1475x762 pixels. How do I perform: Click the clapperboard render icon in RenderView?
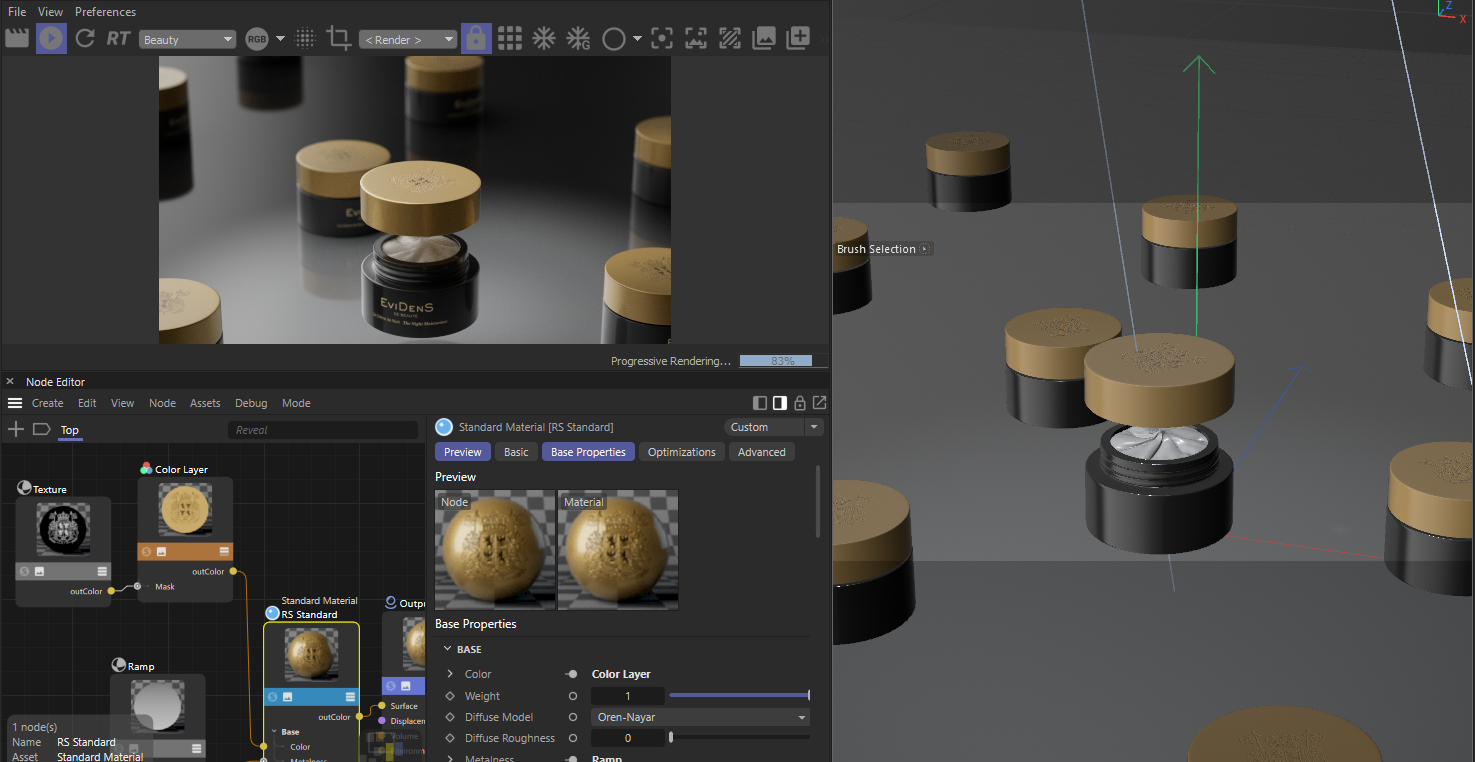(x=17, y=38)
